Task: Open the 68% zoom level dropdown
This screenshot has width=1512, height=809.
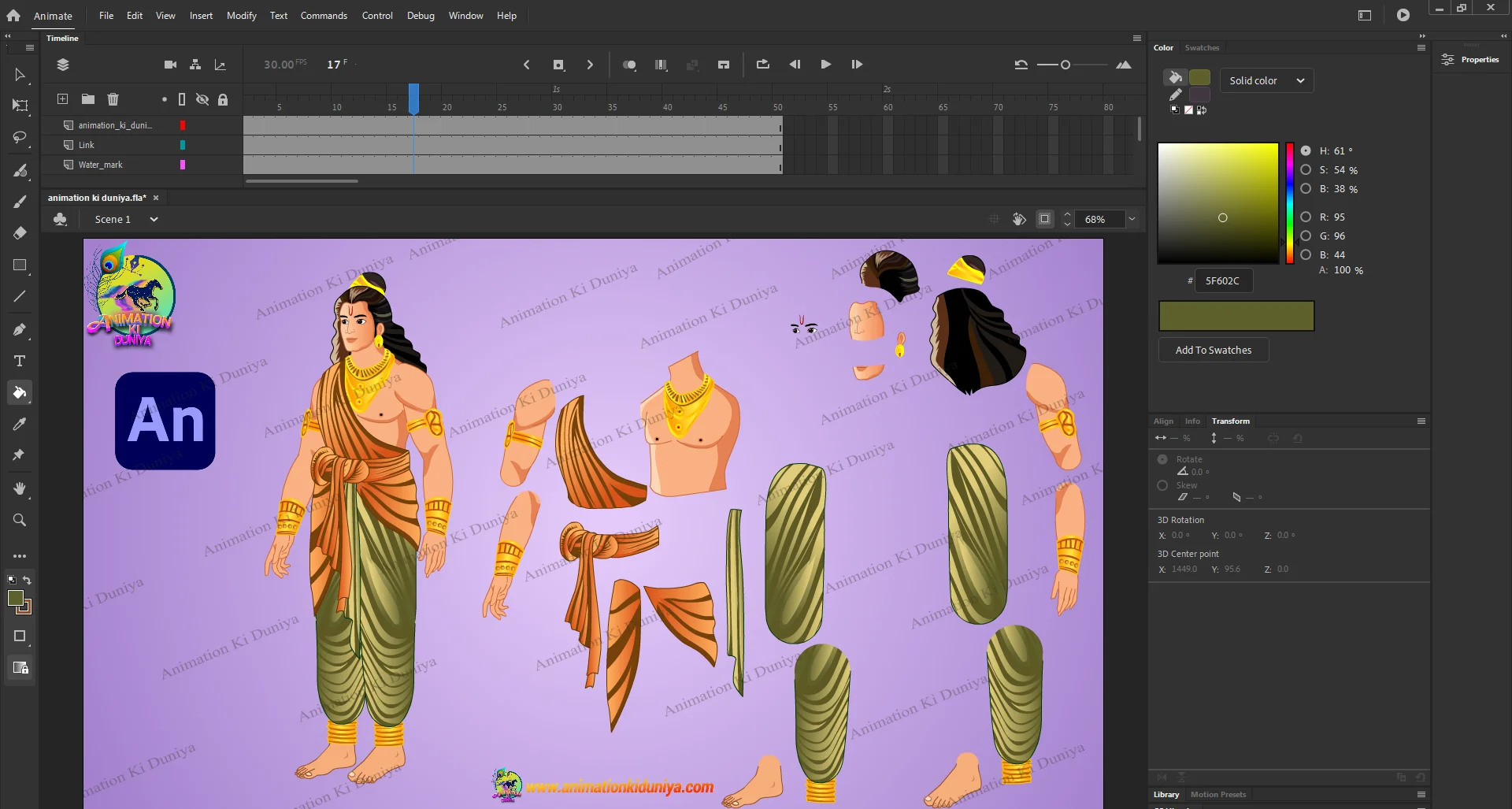Action: pos(1132,220)
